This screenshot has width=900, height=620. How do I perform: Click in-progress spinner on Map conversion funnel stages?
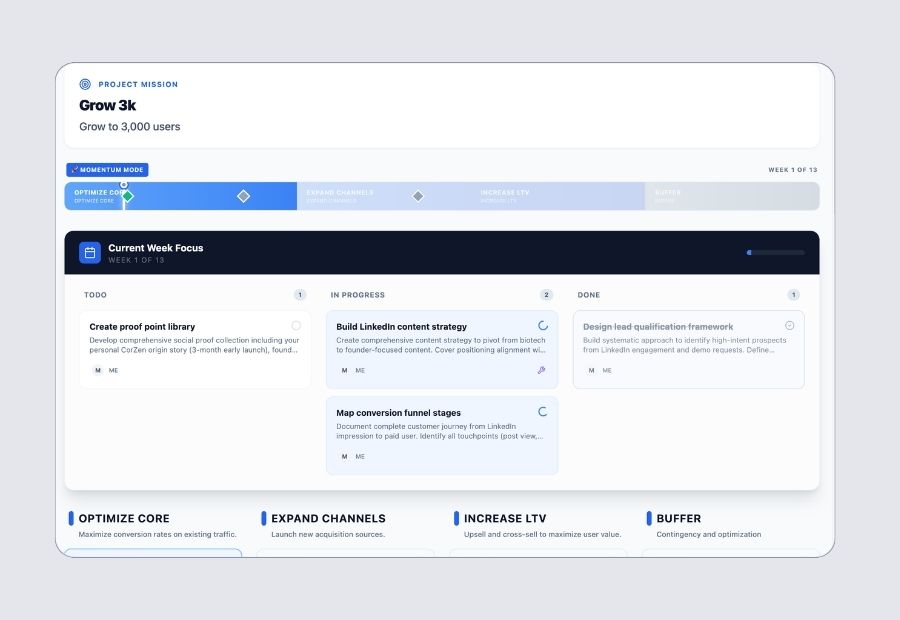coord(542,412)
